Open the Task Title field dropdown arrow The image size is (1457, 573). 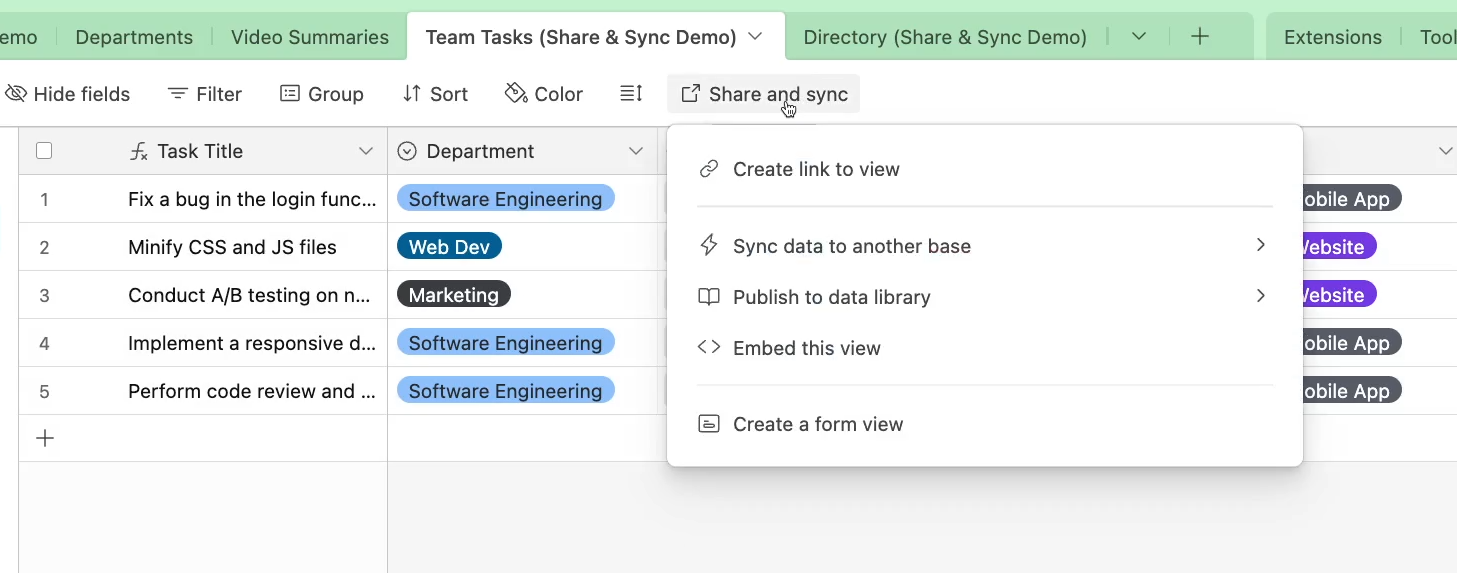pyautogui.click(x=366, y=151)
